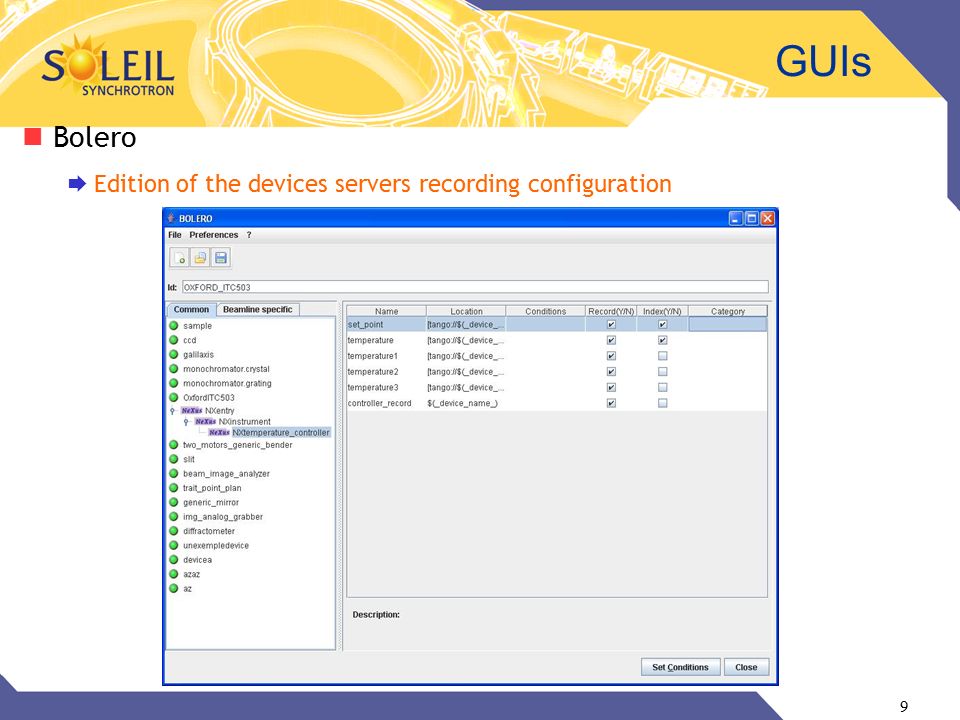Click the Location column header
Viewport: 960px width, 720px height.
[x=466, y=311]
